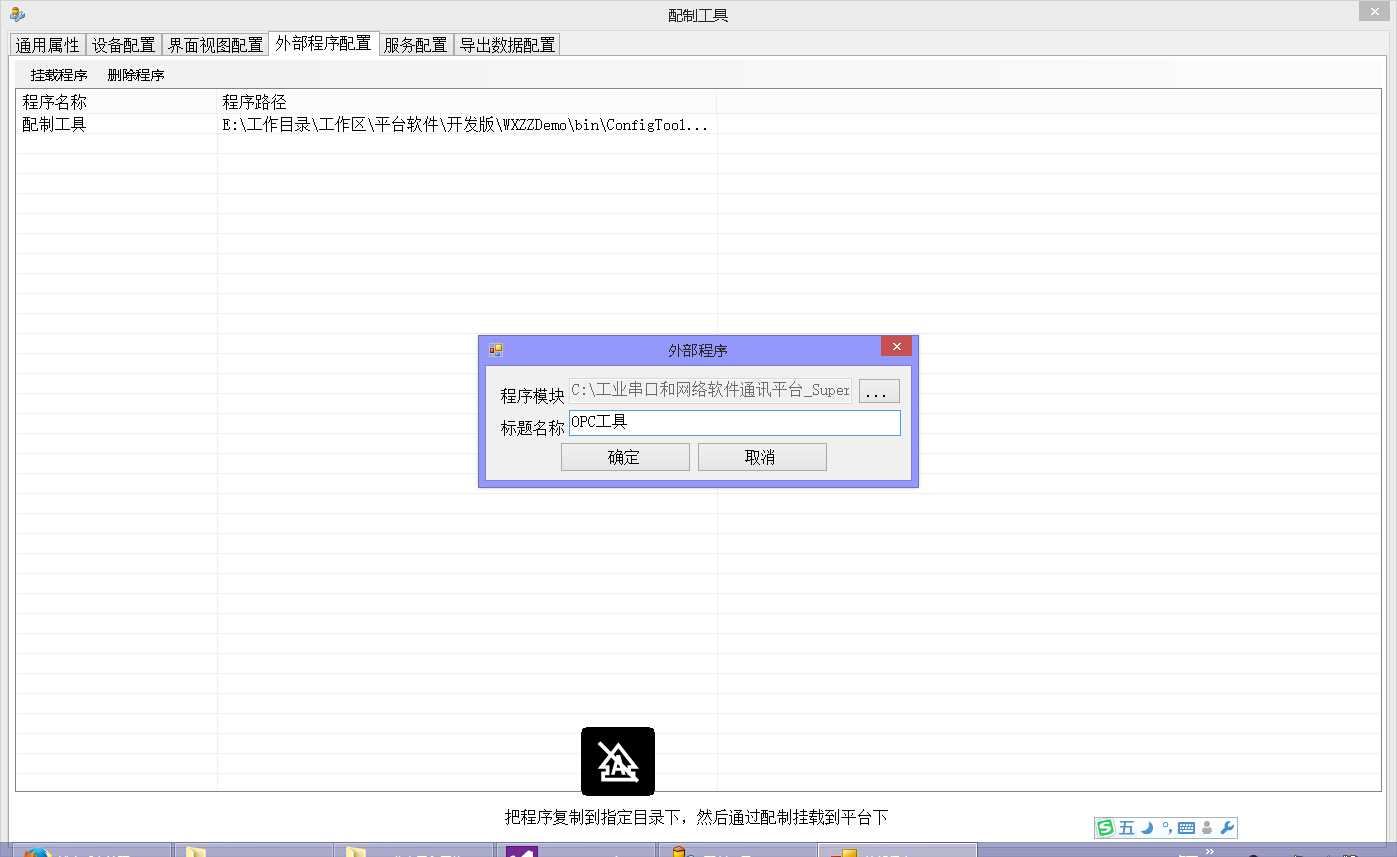1397x857 pixels.
Task: Open the 服务配置 tab
Action: click(x=415, y=45)
